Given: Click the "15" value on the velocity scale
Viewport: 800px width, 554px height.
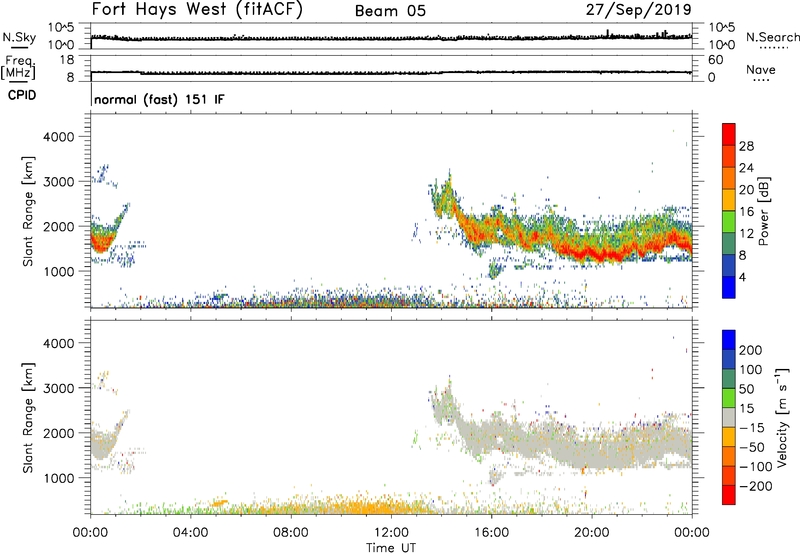Looking at the screenshot, I should (746, 409).
